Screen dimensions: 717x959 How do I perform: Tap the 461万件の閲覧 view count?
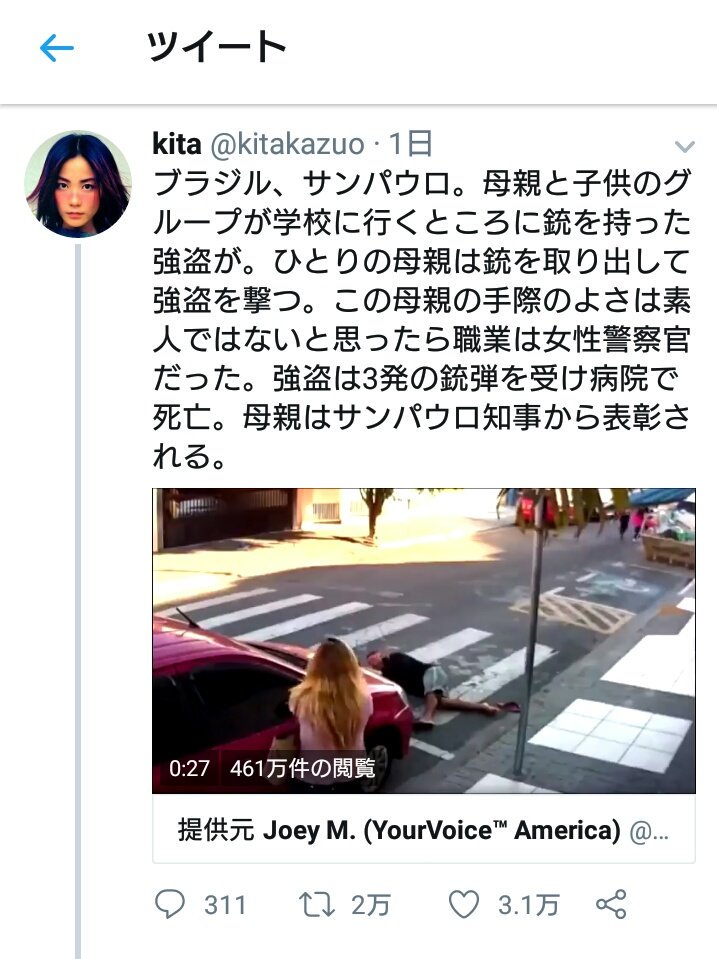point(303,768)
